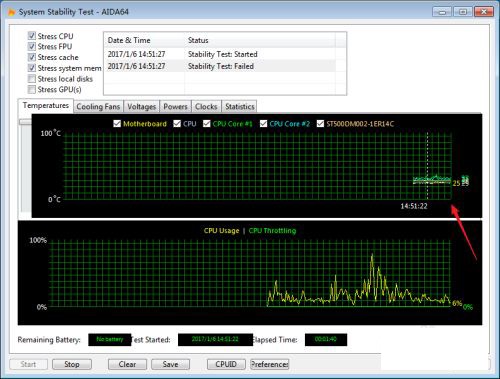Click the Elapsed Time value field
The image size is (500, 379).
click(x=326, y=339)
